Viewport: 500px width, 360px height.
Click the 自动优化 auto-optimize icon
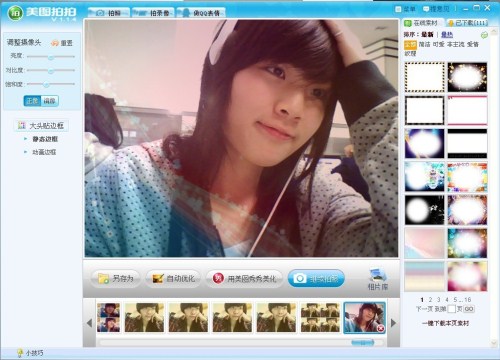point(158,278)
